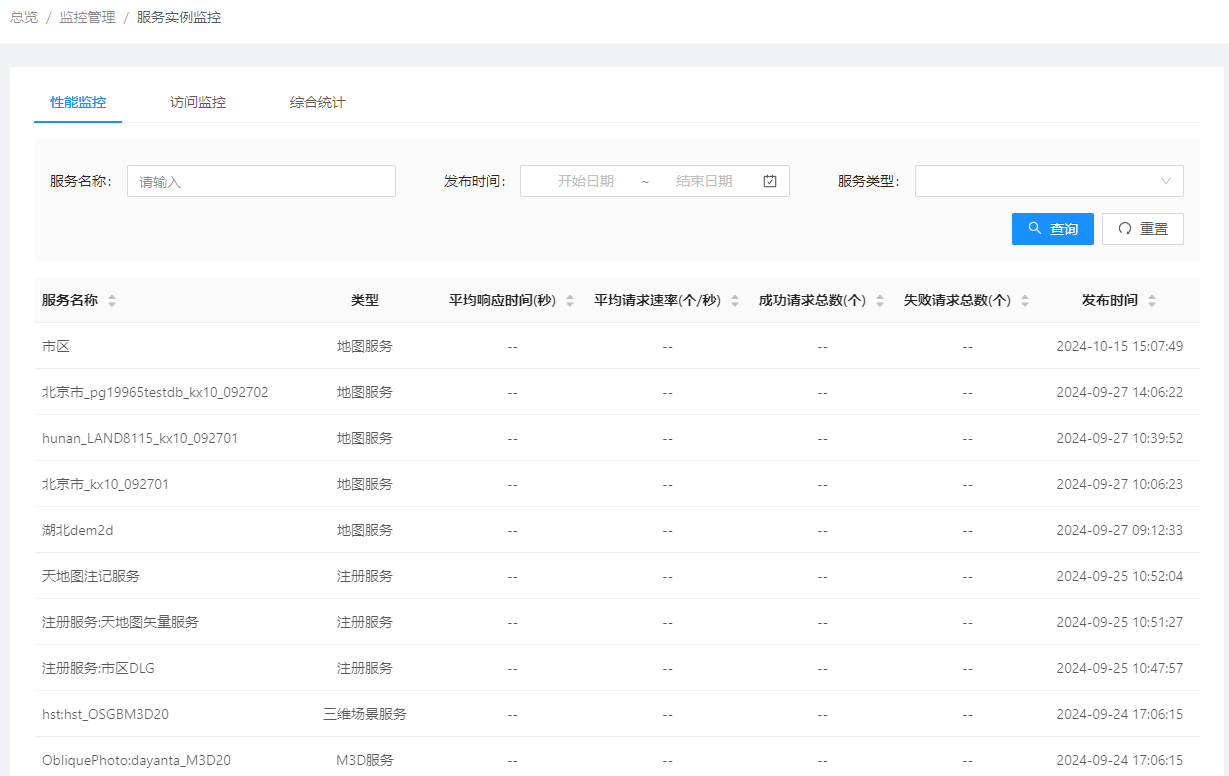
Task: Switch to the 综合统计 tab
Action: pos(318,102)
